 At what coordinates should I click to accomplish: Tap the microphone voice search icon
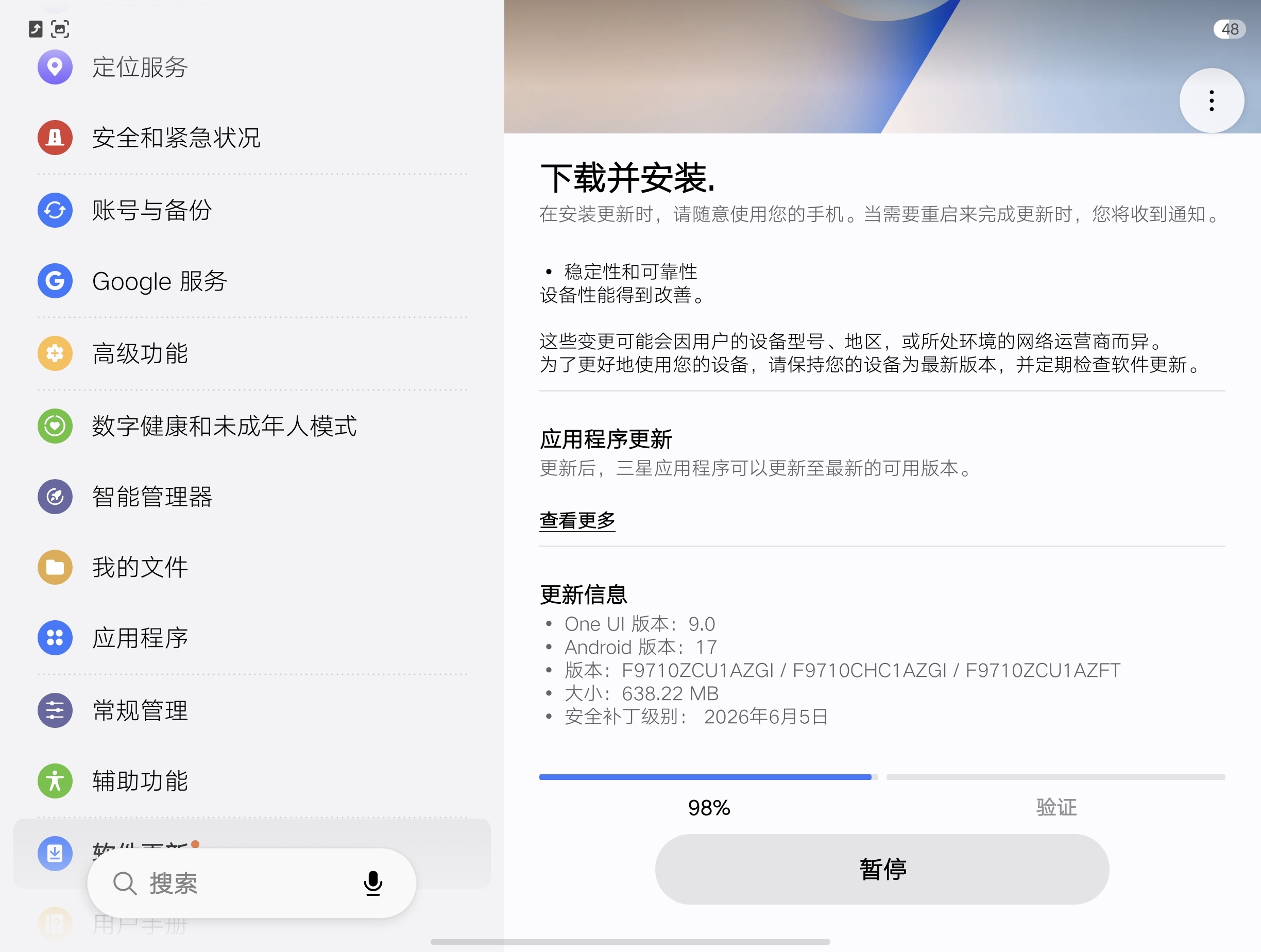point(373,883)
